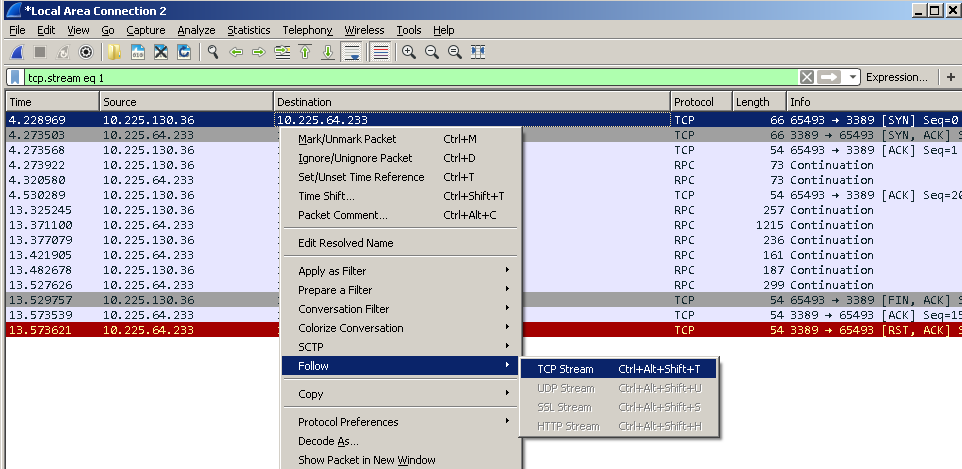Open display filter bookmark icon
Viewport: 962px width, 469px height.
point(15,77)
